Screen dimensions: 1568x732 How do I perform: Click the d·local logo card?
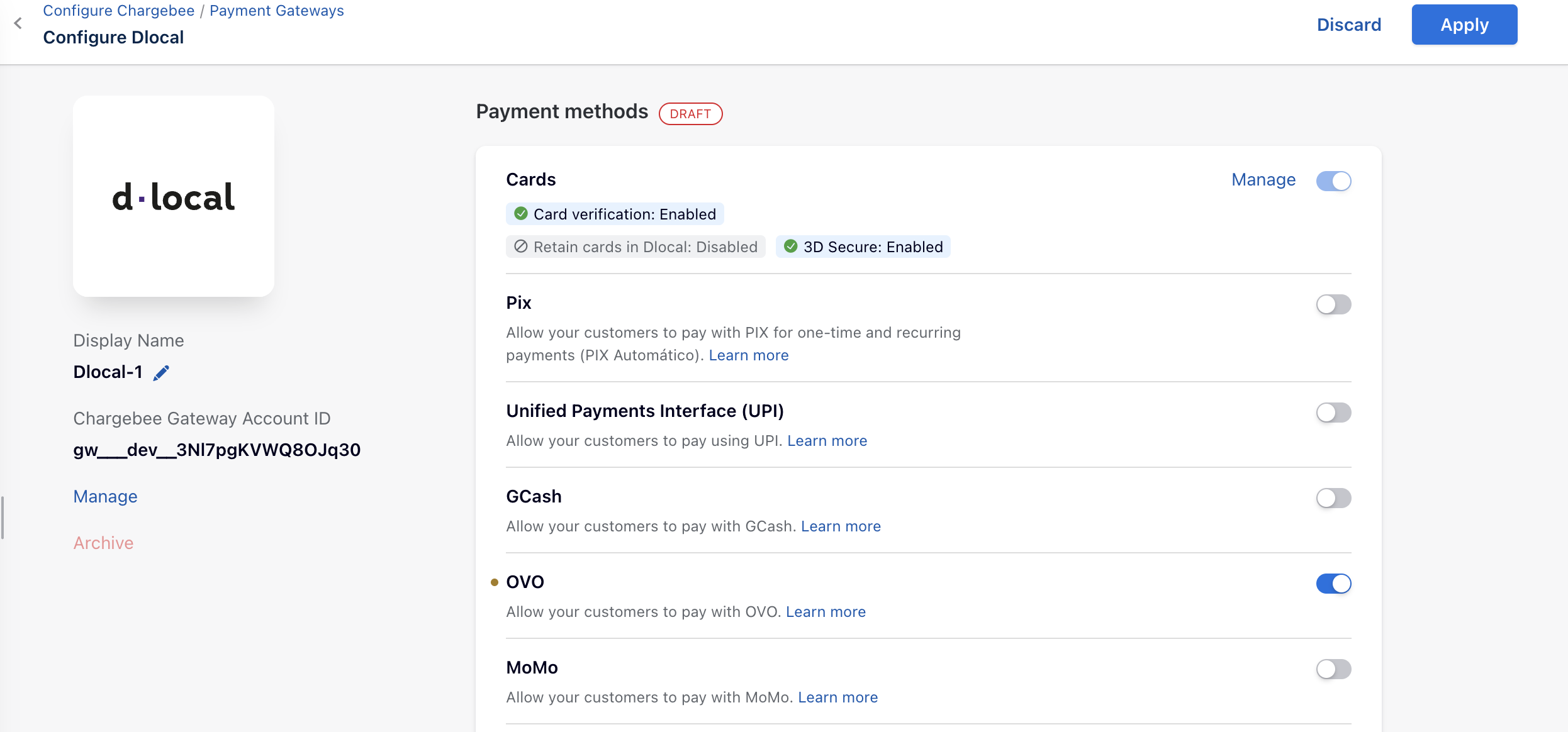(x=174, y=196)
